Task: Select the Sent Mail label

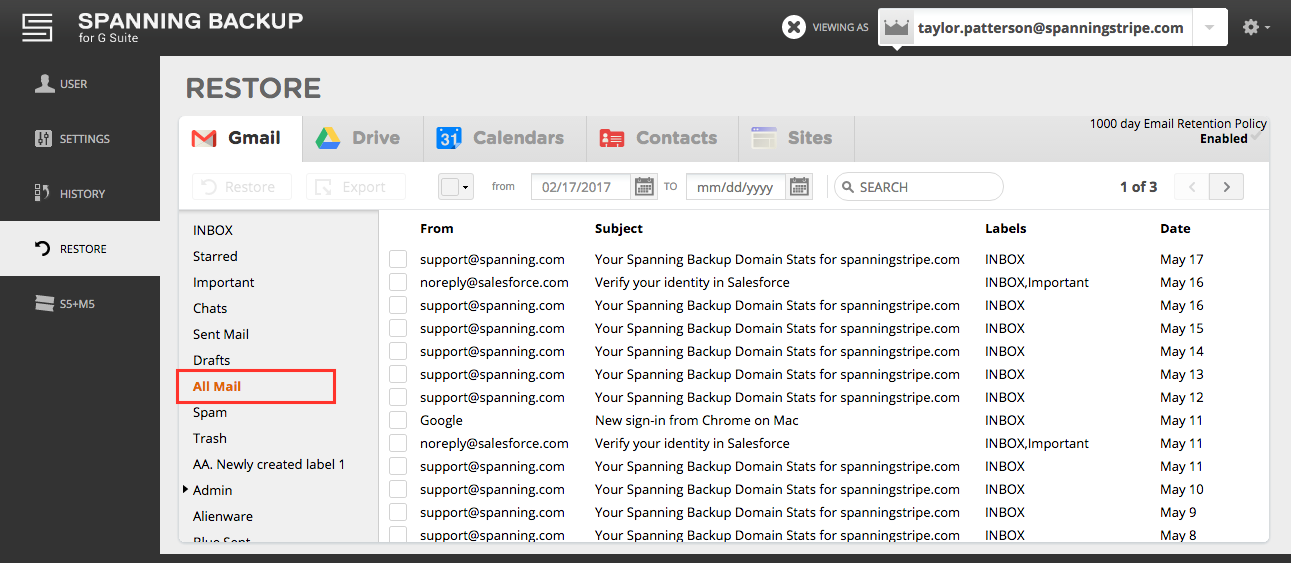Action: tap(221, 335)
